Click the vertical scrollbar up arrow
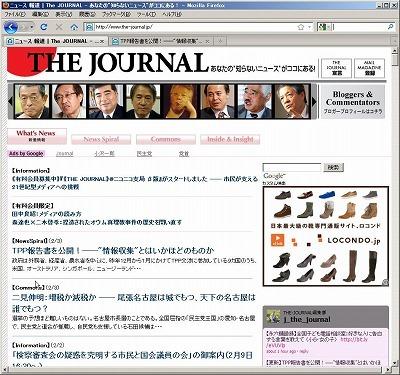 tap(395, 51)
